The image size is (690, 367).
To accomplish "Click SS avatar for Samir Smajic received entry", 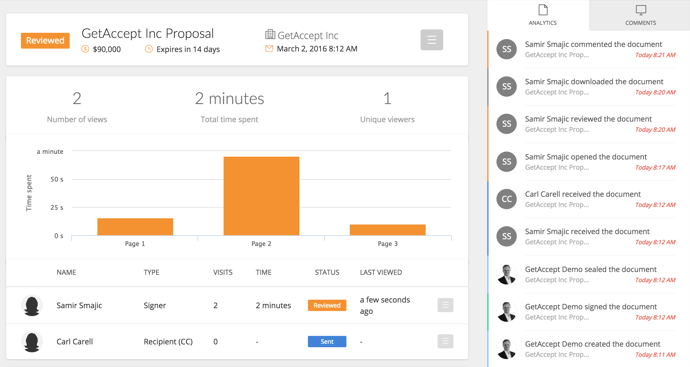I will (506, 237).
